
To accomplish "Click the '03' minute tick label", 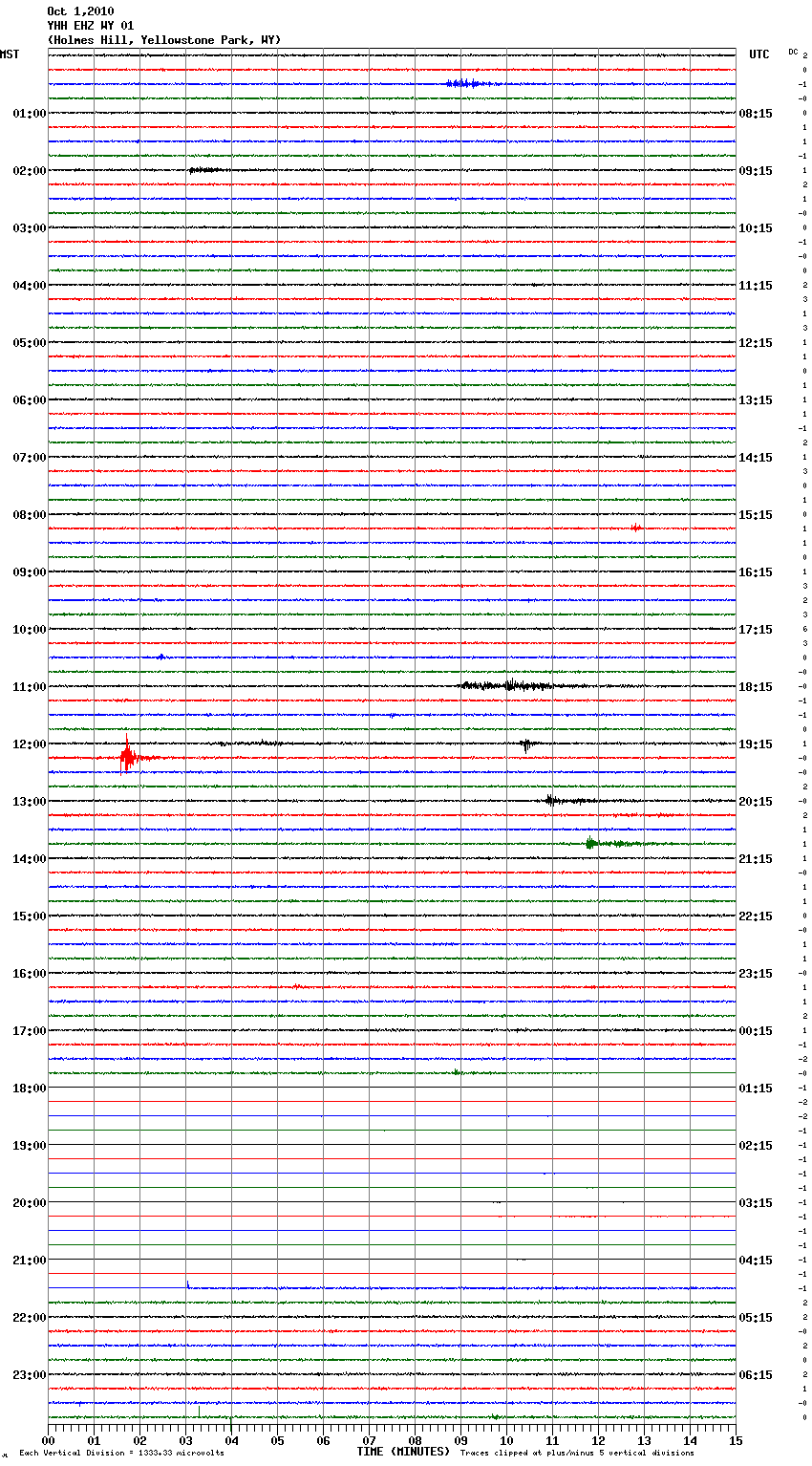I will coord(185,1440).
